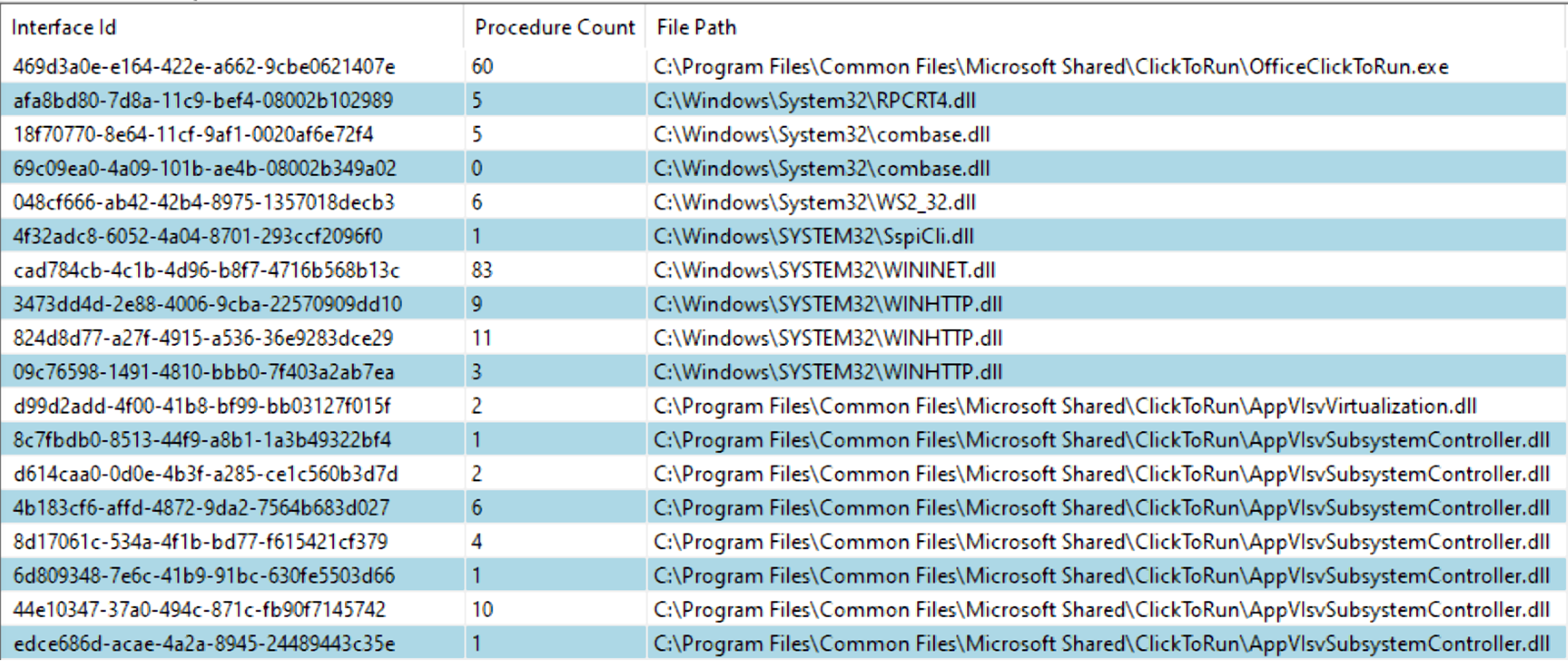Select interface 8c7fbdb0-8513-44f9-a8b1-1a3b49322bf4

(202, 440)
